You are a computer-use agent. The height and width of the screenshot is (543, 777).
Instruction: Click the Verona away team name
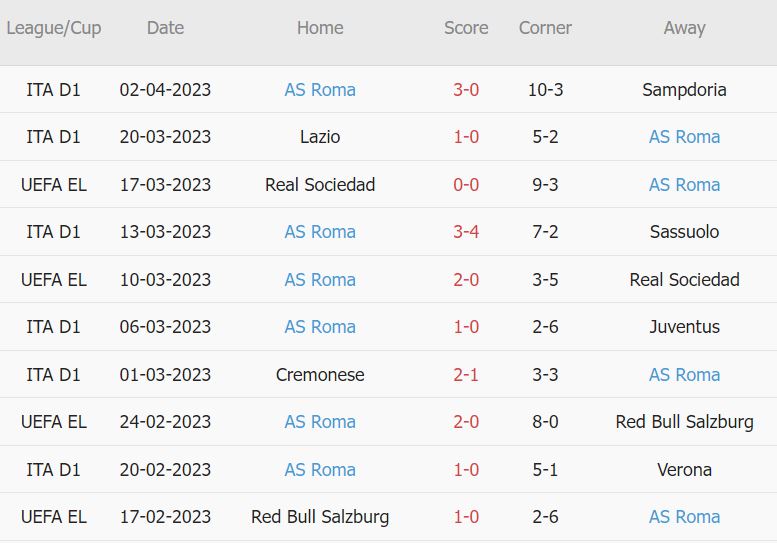pos(684,470)
